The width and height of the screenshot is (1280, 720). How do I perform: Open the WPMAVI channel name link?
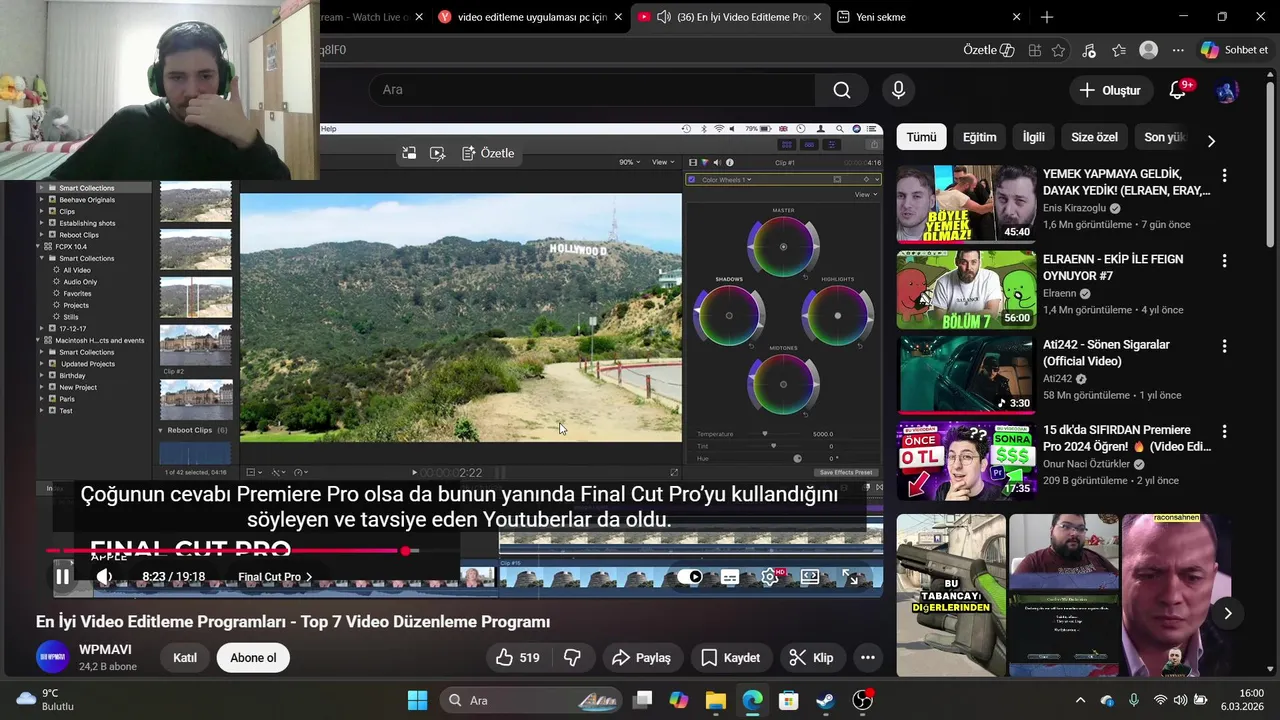pos(105,649)
